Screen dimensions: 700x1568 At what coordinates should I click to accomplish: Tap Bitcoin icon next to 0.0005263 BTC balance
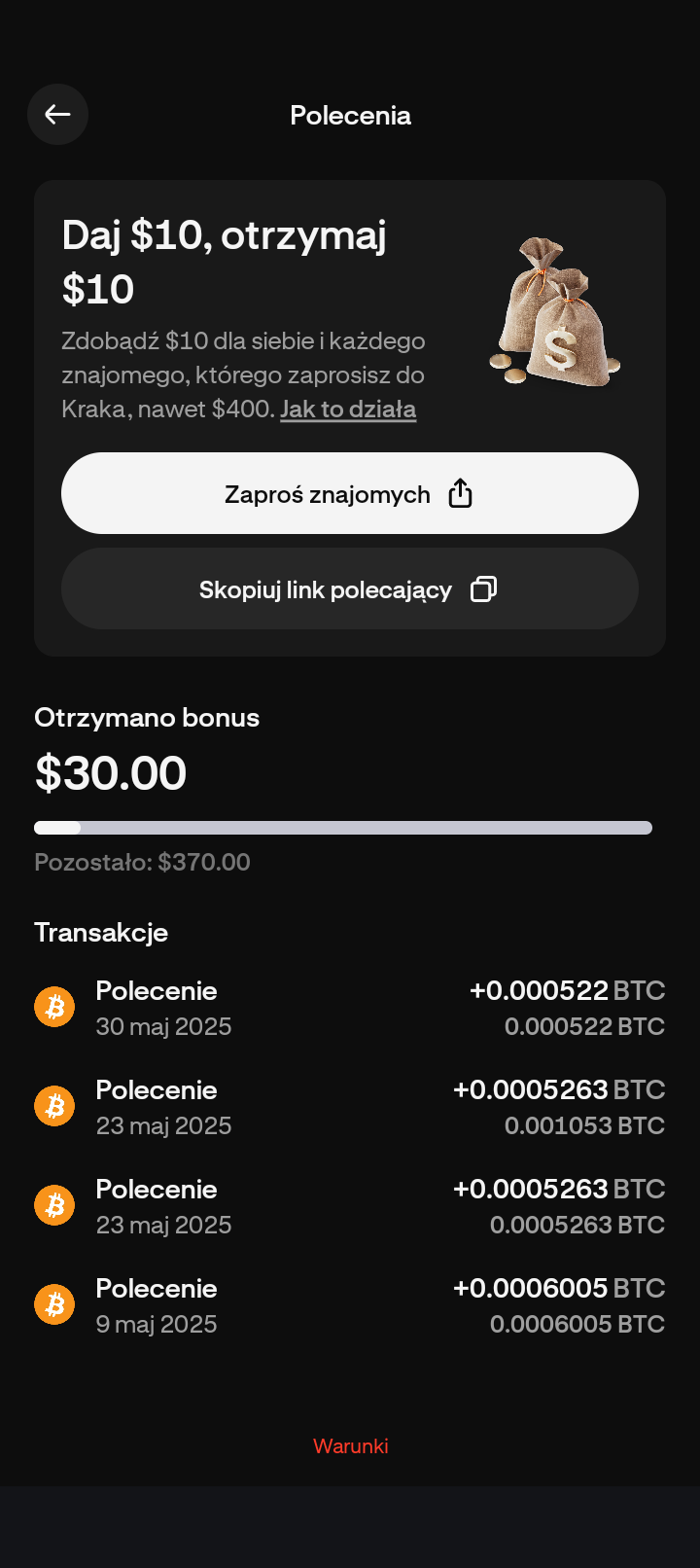click(55, 1205)
